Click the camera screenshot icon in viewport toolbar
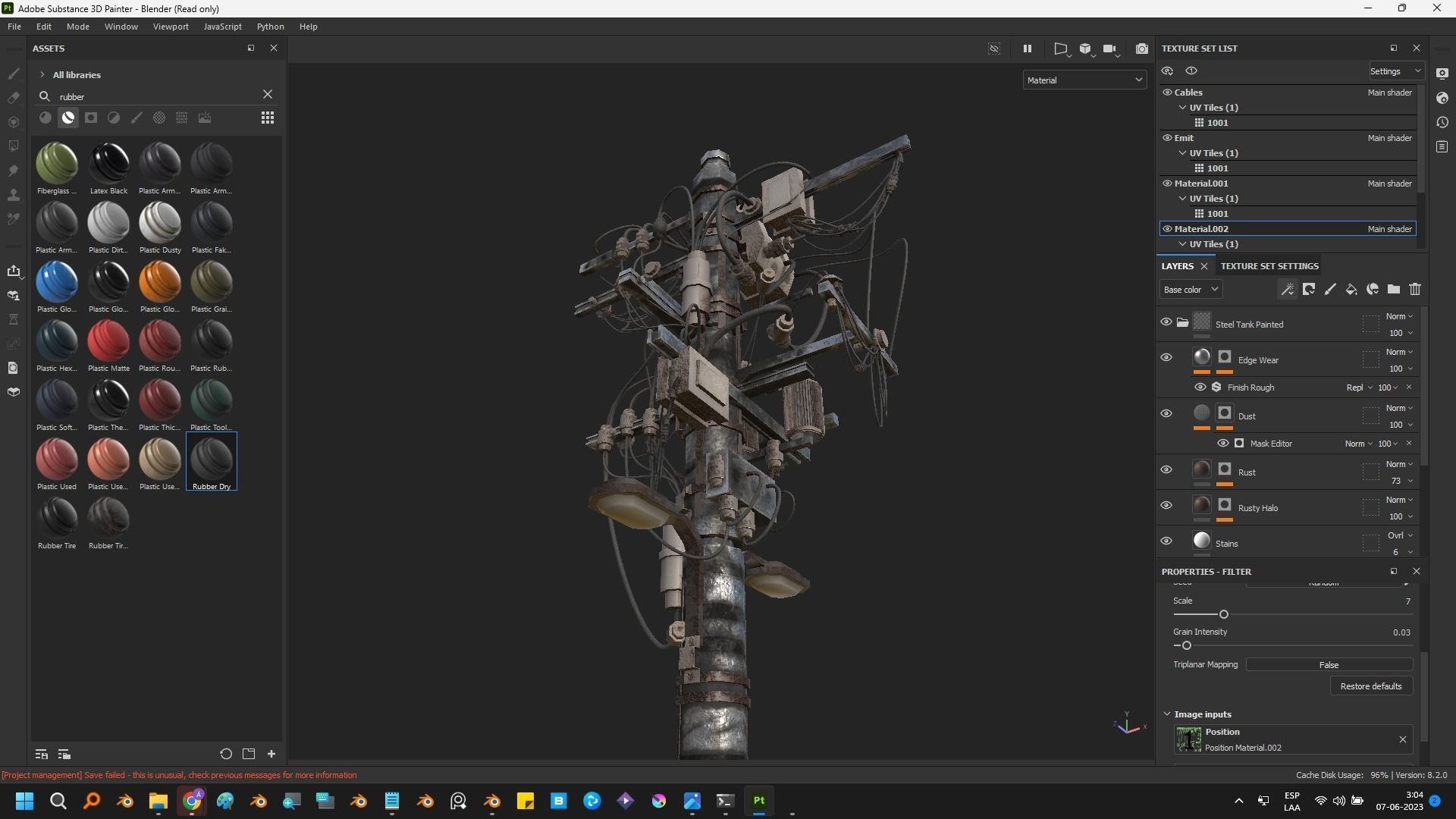Screen dimensions: 1456x819 tap(1141, 49)
